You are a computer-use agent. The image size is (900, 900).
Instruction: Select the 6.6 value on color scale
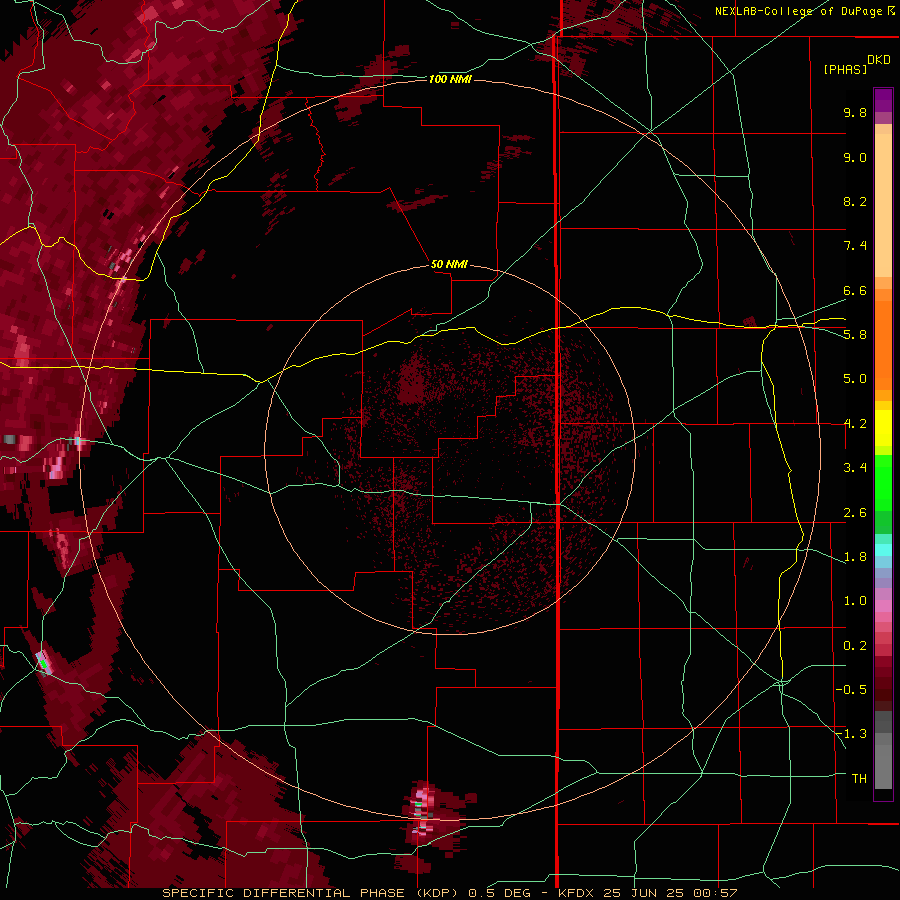[x=855, y=290]
